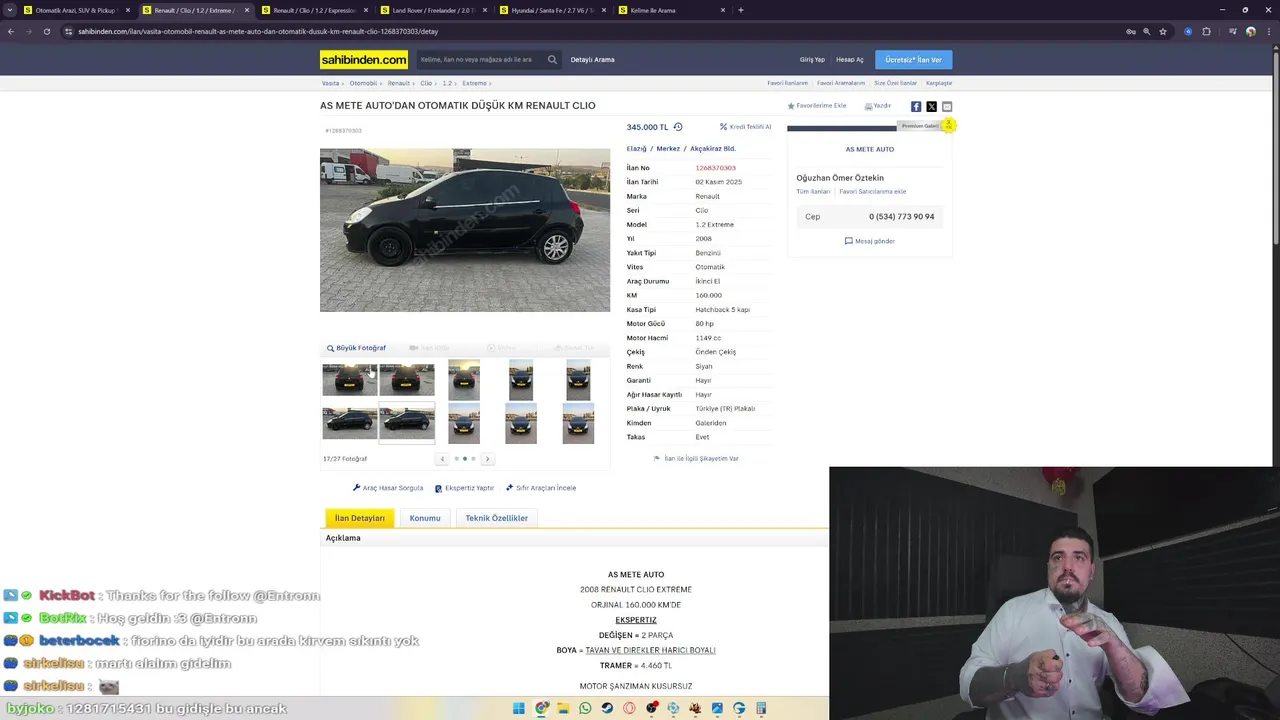The image size is (1280, 720).
Task: Open Calculator from the taskbar
Action: [x=761, y=708]
